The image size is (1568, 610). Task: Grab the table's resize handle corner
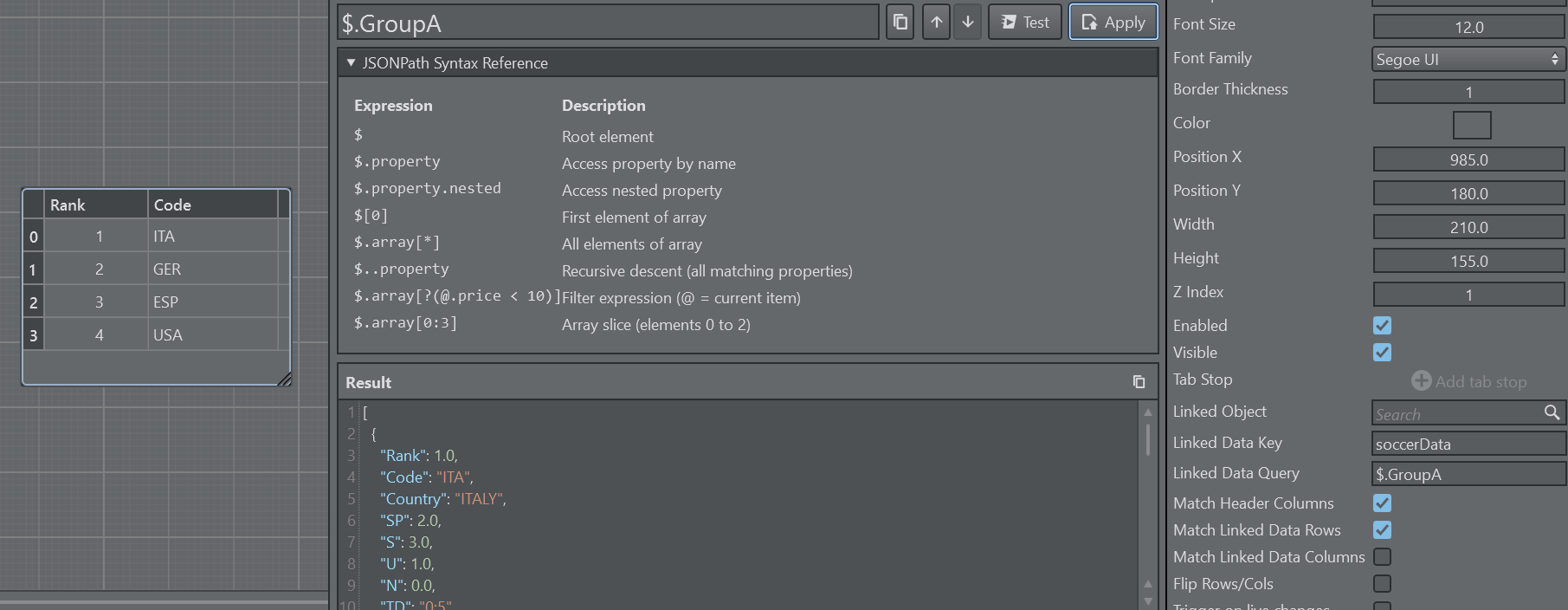(284, 380)
